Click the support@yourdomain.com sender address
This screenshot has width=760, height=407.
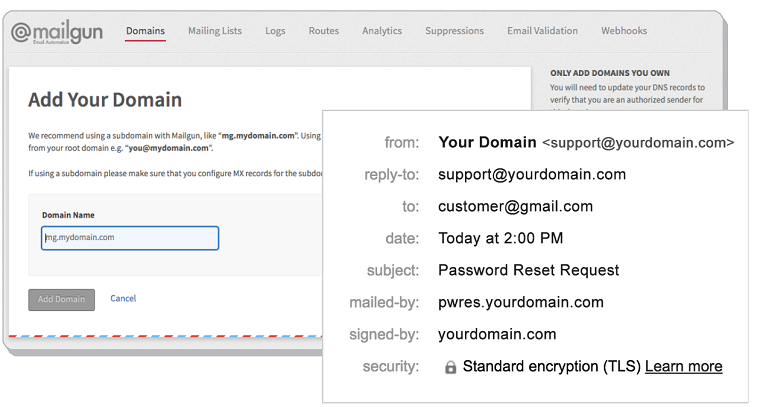[x=638, y=142]
